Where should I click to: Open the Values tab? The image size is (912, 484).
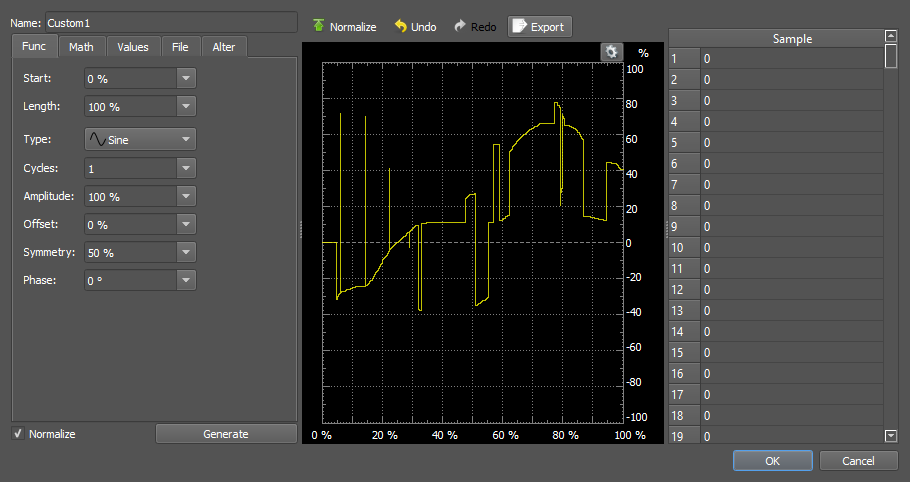point(132,47)
